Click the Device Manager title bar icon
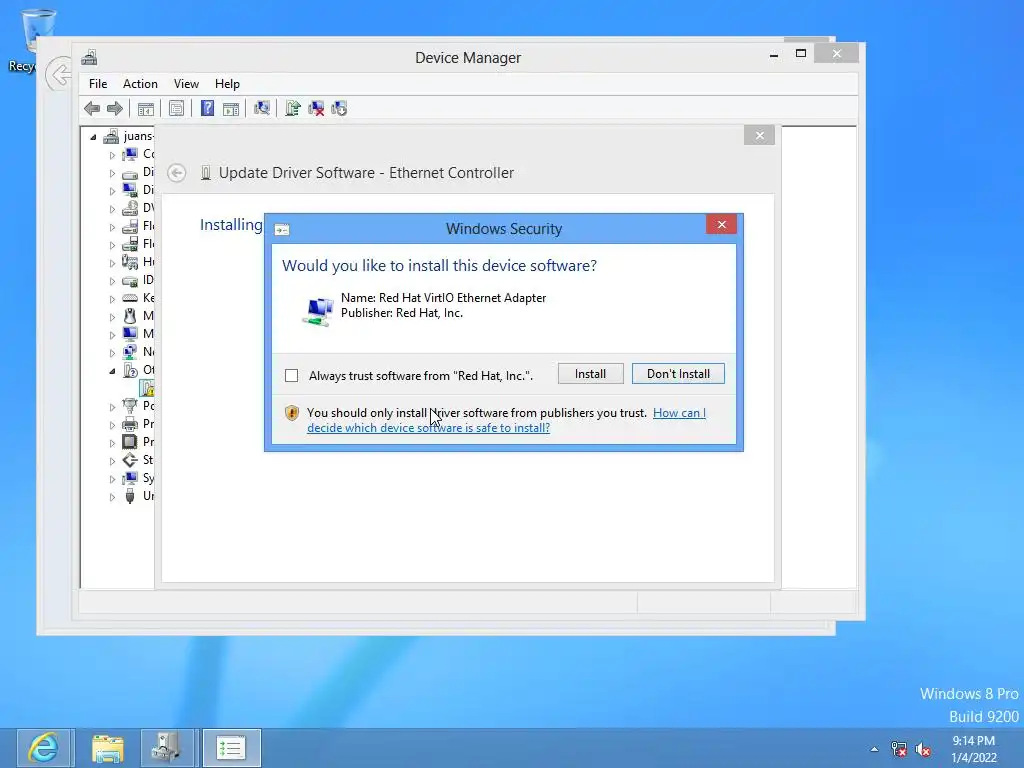Screen dimensions: 1024x768 click(x=89, y=57)
